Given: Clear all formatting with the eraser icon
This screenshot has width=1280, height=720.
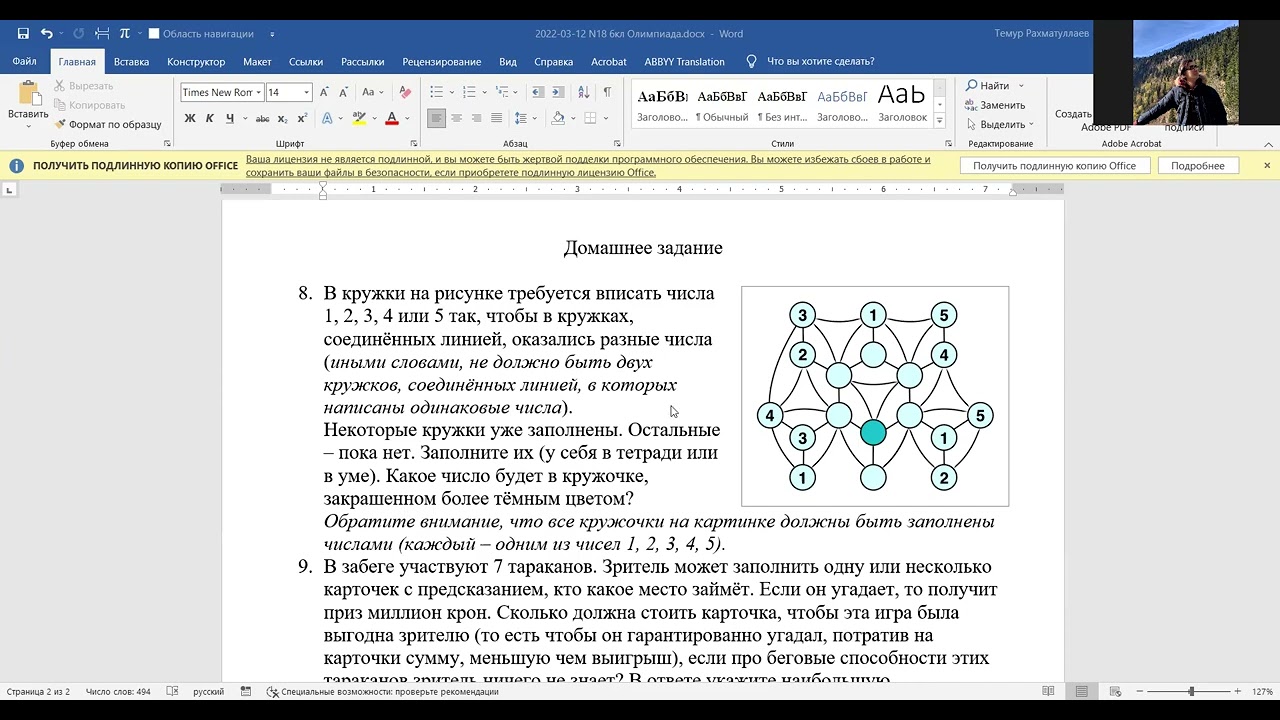Looking at the screenshot, I should 405,92.
